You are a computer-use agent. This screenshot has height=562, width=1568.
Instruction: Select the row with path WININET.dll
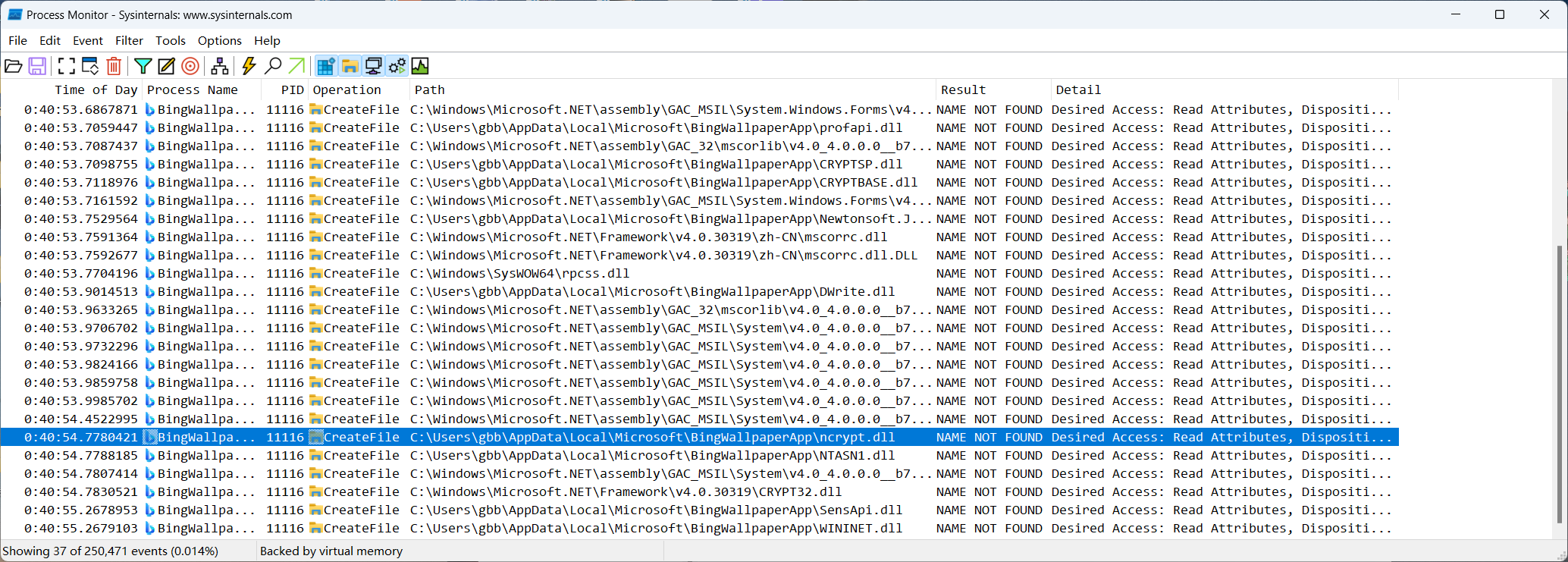[x=700, y=528]
